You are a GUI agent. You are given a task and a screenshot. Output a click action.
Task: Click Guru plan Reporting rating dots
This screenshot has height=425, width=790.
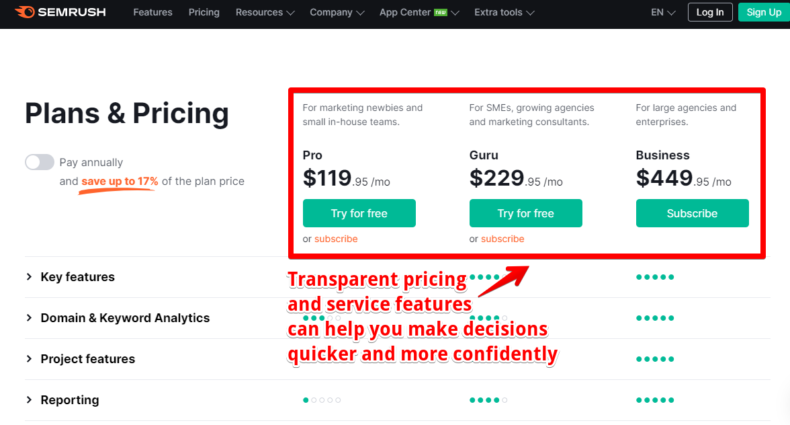pyautogui.click(x=488, y=400)
